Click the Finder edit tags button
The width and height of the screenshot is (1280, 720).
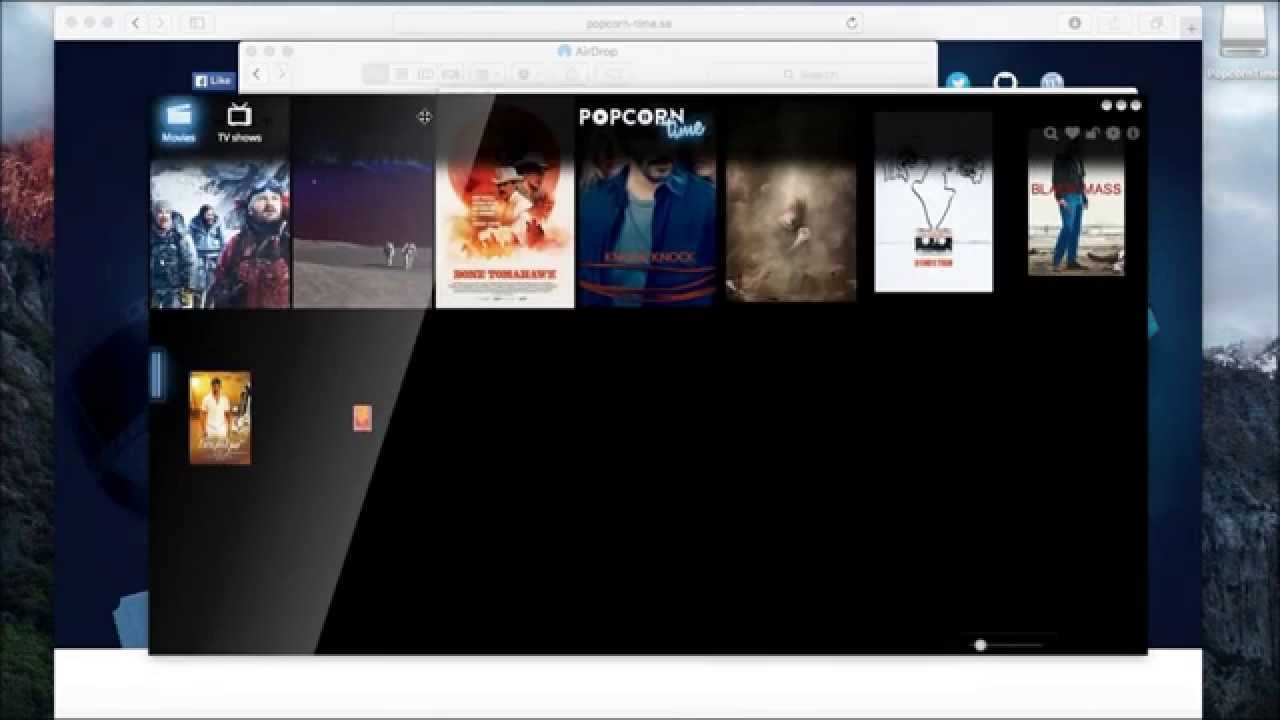click(615, 74)
